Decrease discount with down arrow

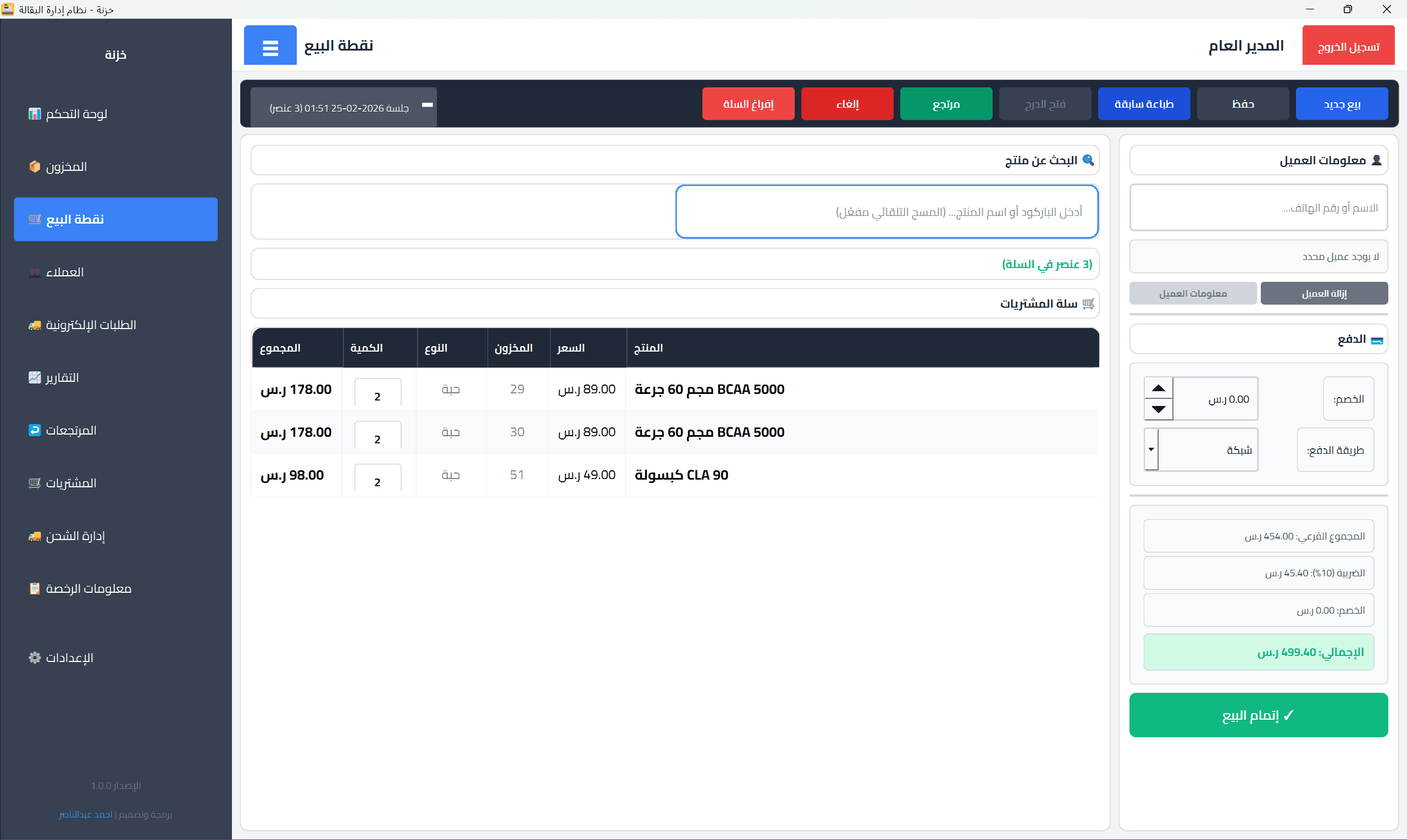pos(1159,409)
